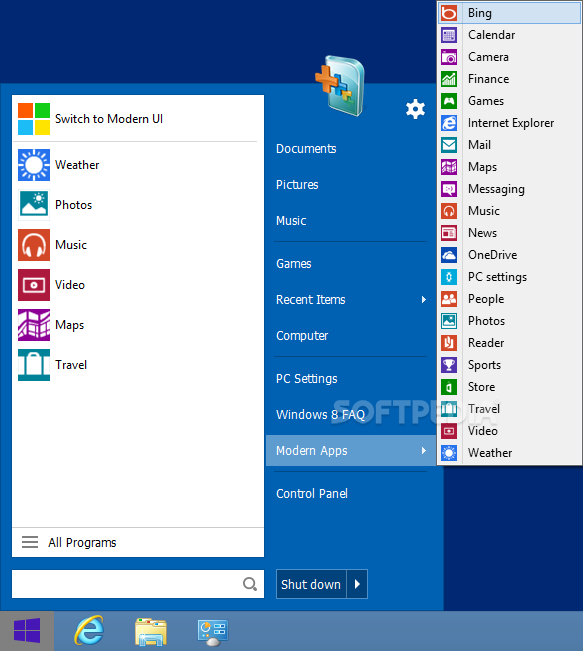
Task: Open Documents from the start menu
Action: tap(306, 149)
